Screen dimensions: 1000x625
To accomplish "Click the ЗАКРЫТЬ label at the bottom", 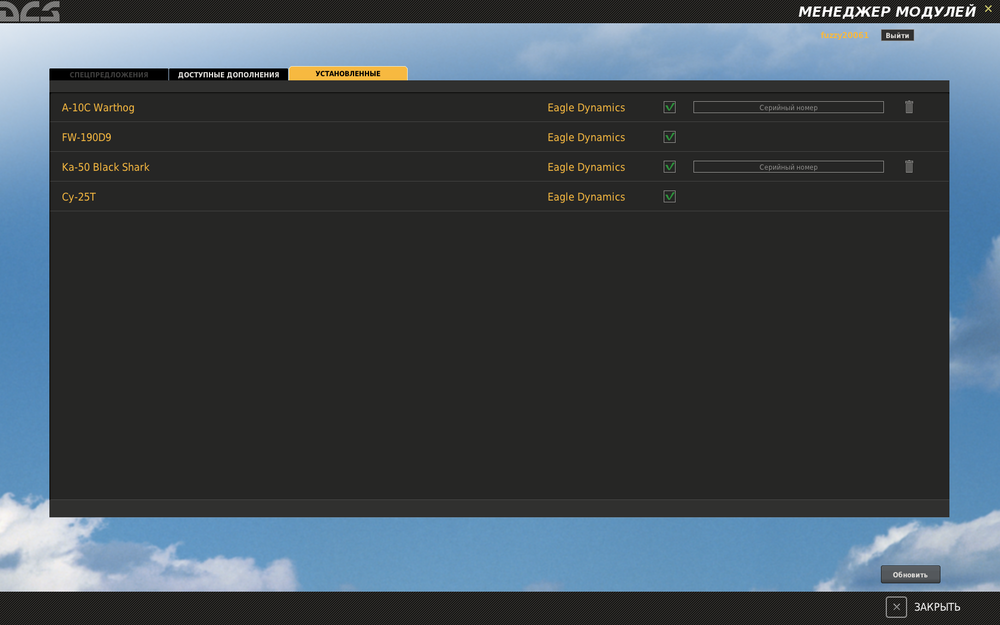I will [x=937, y=607].
